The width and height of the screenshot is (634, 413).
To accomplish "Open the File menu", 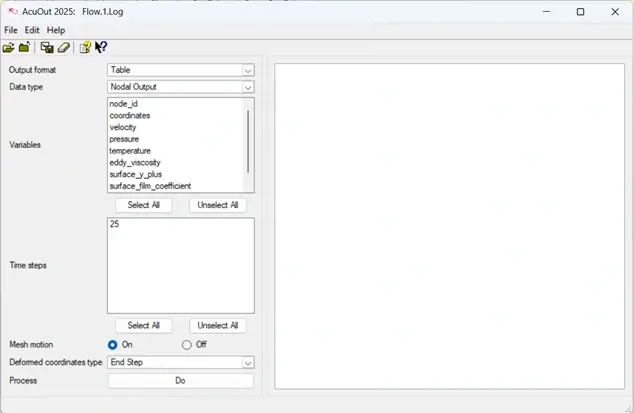I will (11, 30).
